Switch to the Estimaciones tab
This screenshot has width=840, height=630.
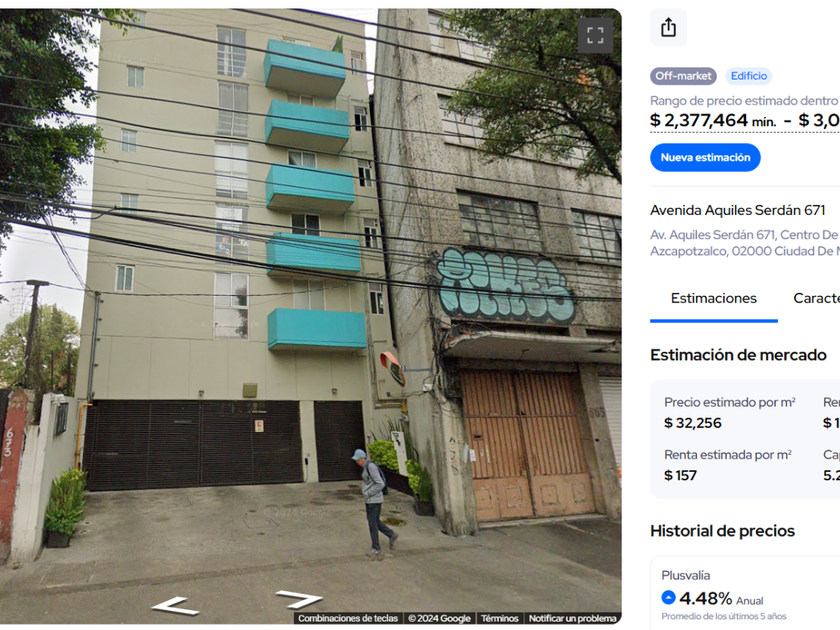714,298
